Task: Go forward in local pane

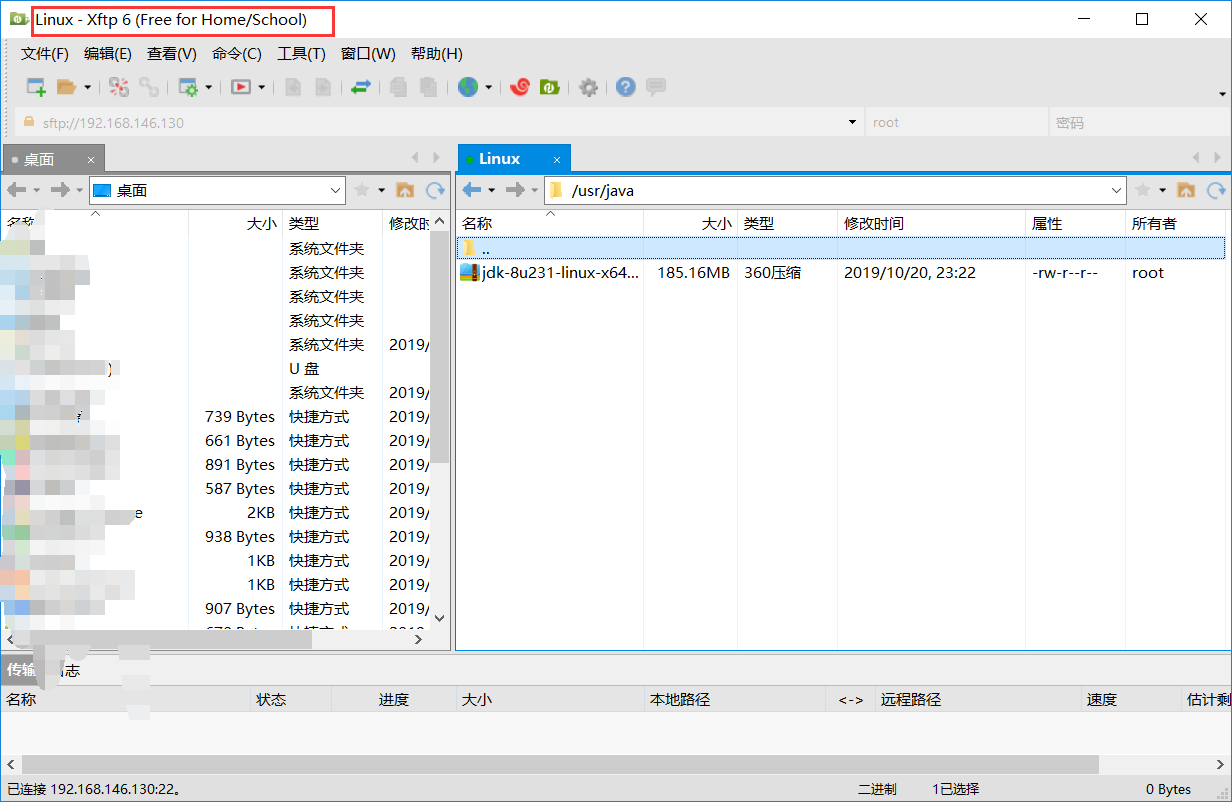Action: point(61,190)
